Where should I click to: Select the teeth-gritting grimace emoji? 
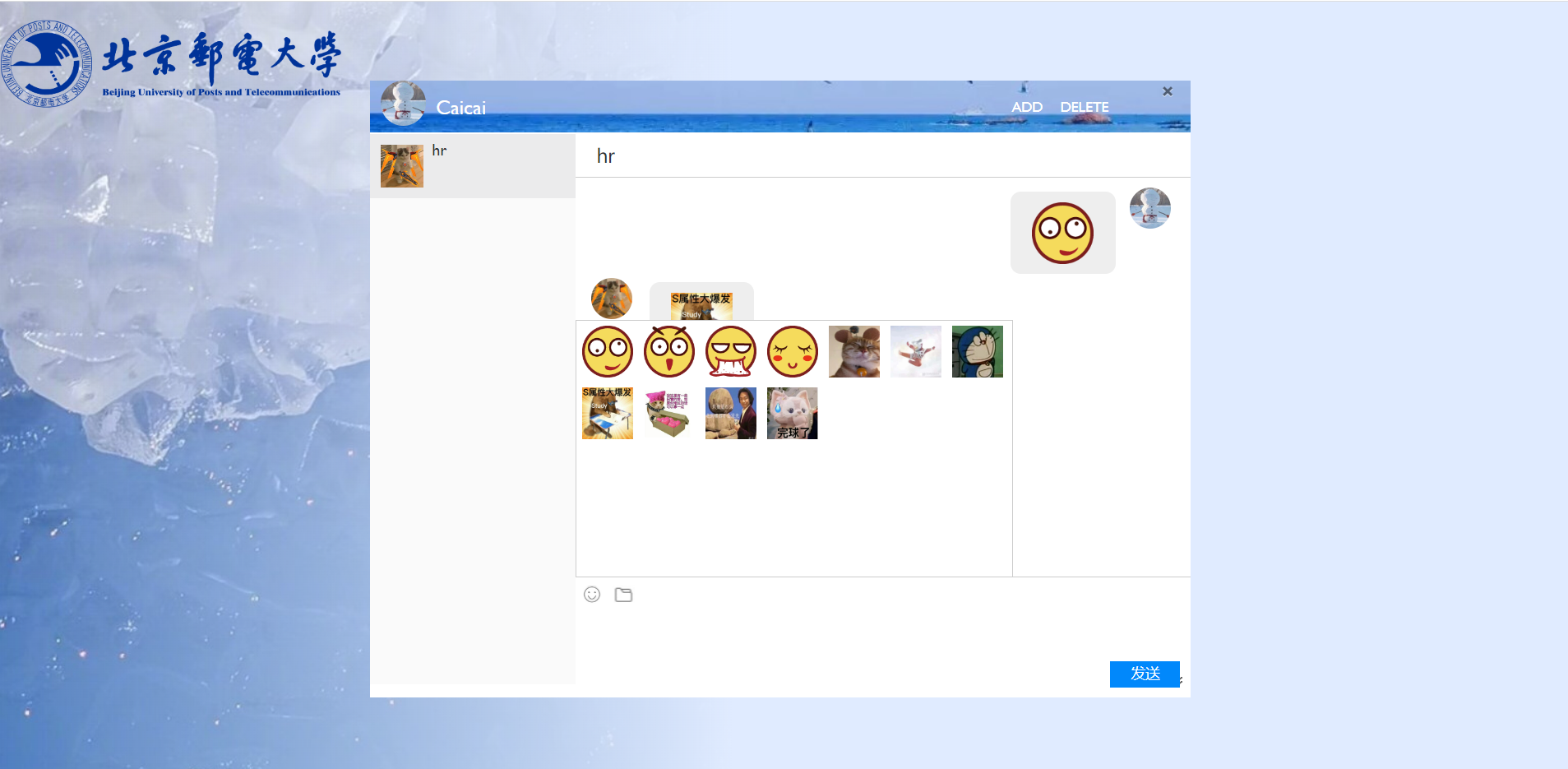point(731,352)
